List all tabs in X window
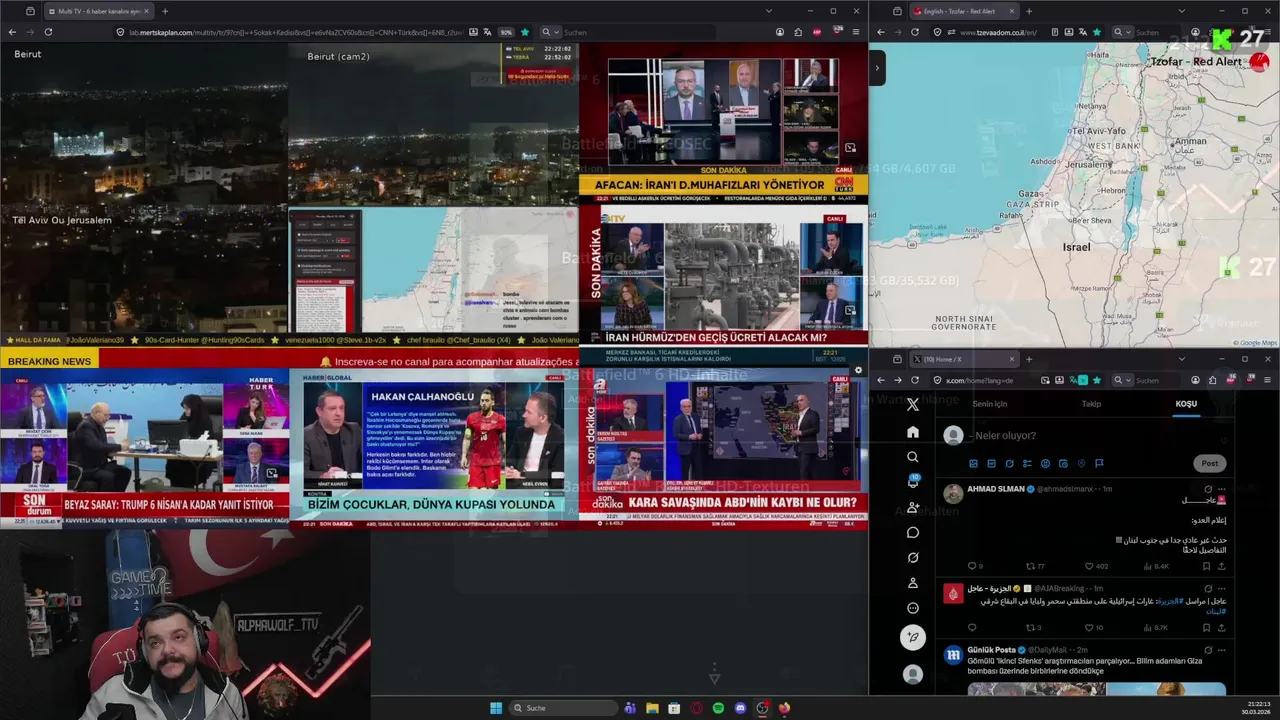 click(x=1180, y=359)
